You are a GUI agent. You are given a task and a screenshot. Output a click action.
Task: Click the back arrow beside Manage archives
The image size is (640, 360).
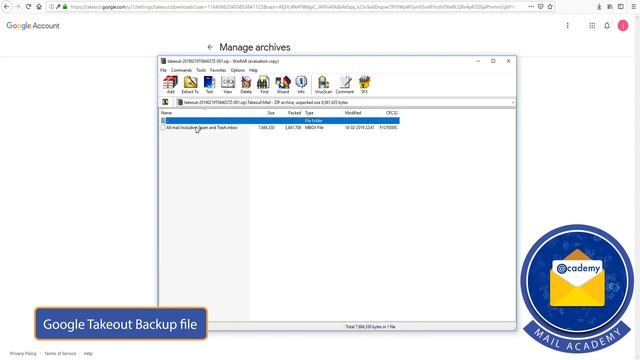[x=210, y=47]
